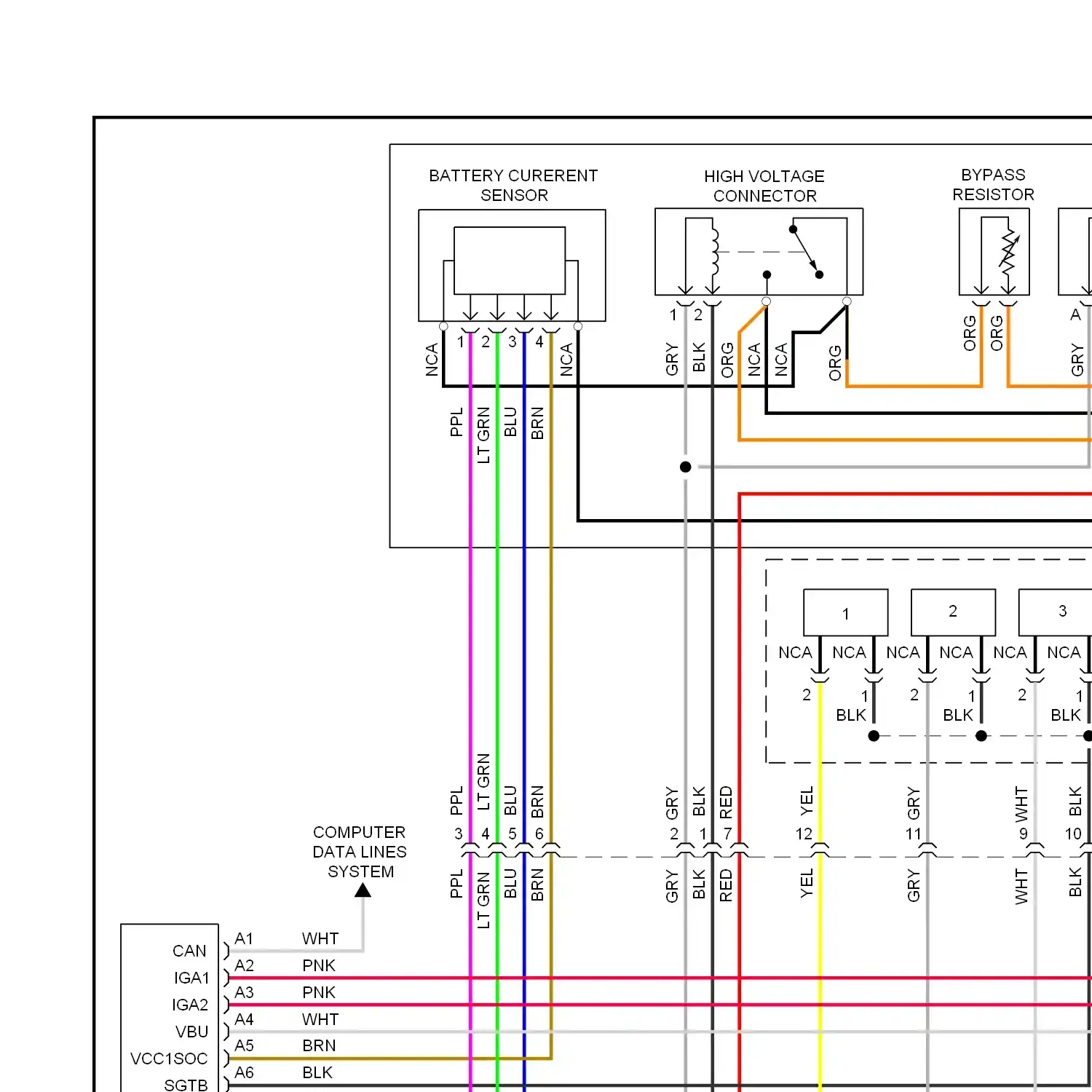Screen dimensions: 1092x1092
Task: Click the splice dot below module 2 BLK wire
Action: pyautogui.click(x=981, y=736)
